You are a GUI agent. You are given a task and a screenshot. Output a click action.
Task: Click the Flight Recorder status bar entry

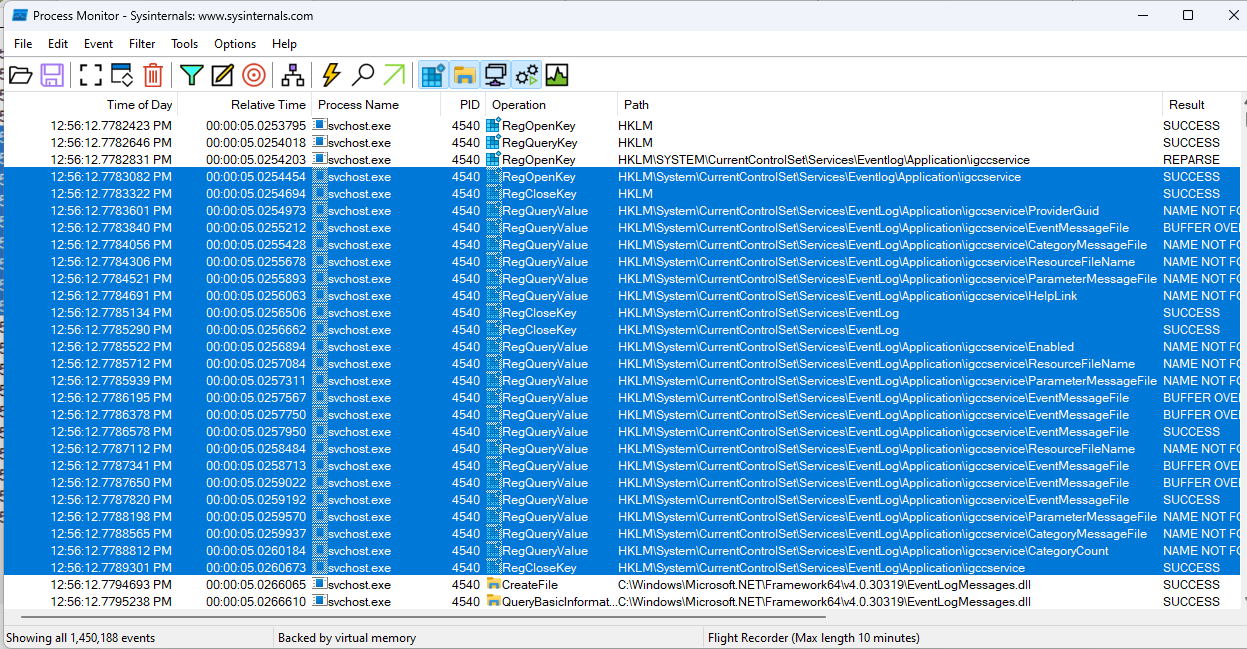tap(814, 638)
